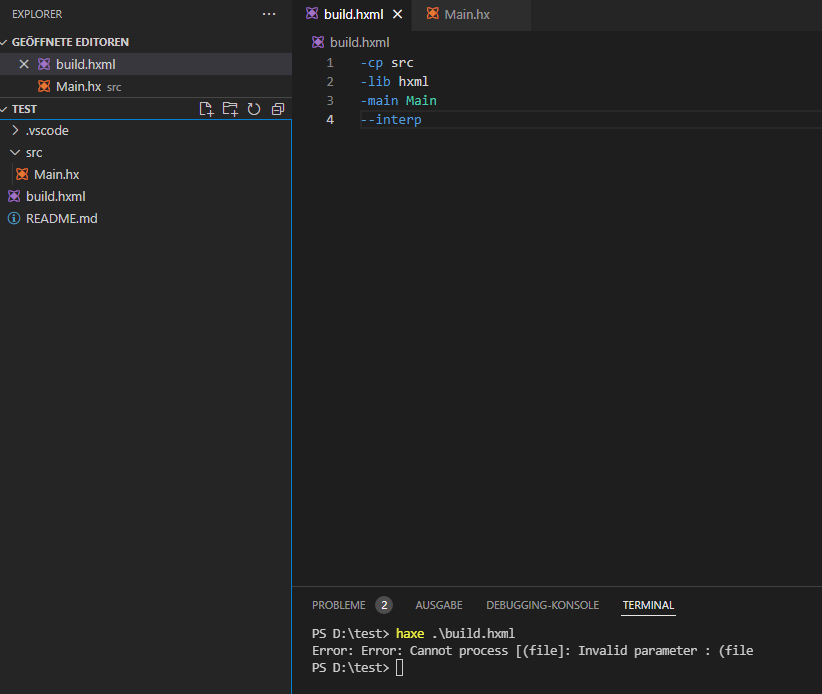Screen dimensions: 822x694
Task: Click EXPLORER panel title
Action: [x=37, y=14]
